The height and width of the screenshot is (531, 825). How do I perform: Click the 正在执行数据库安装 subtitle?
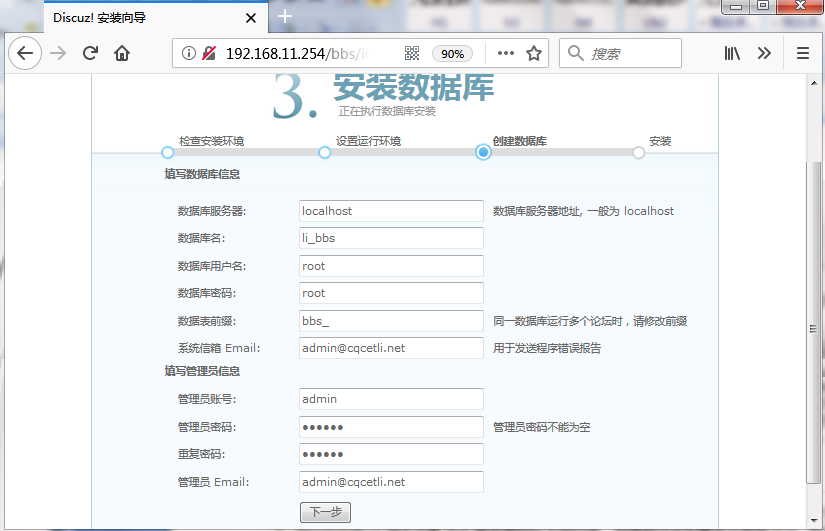387,111
